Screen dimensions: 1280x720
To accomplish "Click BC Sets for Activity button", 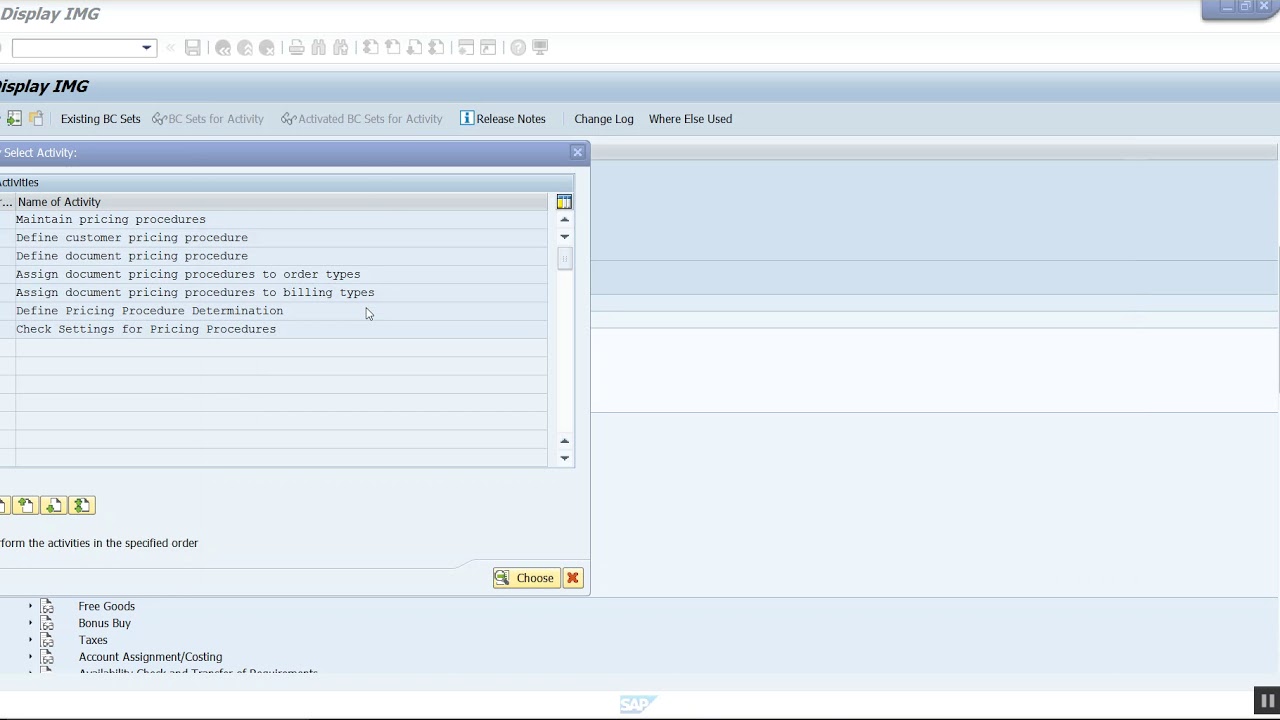I will pos(208,119).
